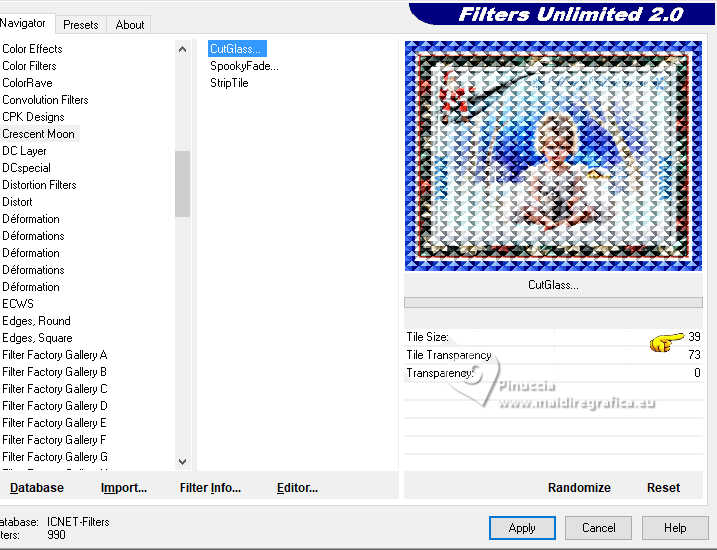Click the Import... button

pos(124,488)
